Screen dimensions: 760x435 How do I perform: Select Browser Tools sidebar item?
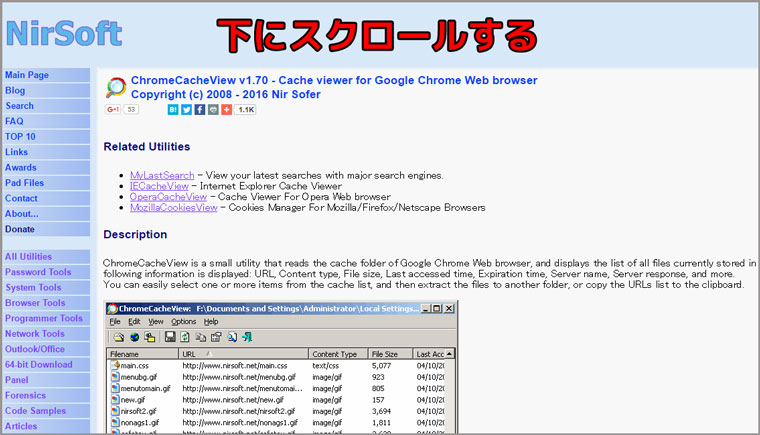[x=35, y=303]
